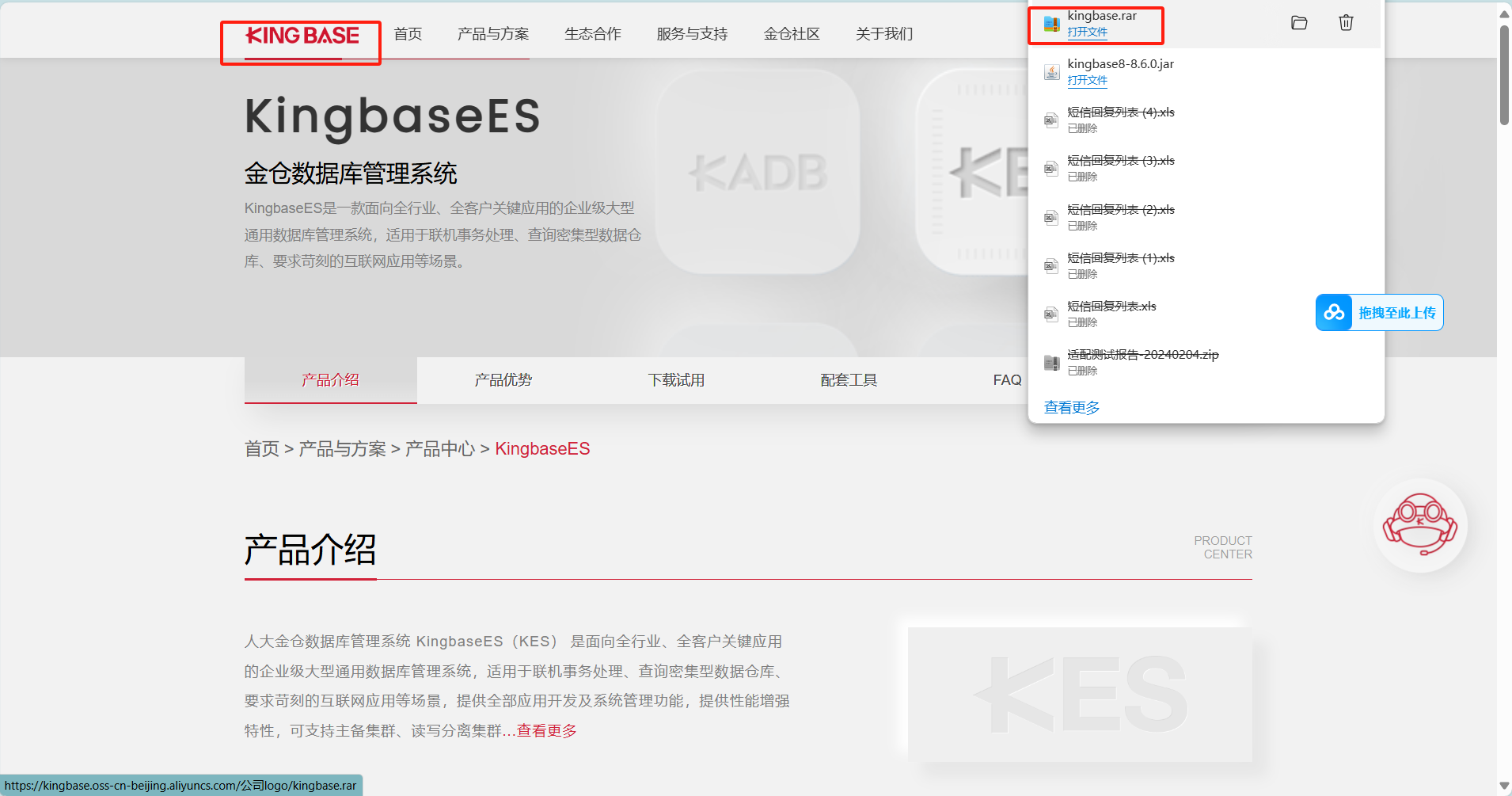Open the 服务与支持 navigation menu
This screenshot has height=796, width=1512.
692,34
